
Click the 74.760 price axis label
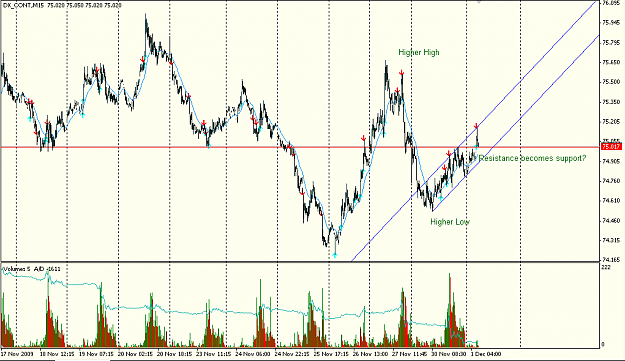point(611,181)
